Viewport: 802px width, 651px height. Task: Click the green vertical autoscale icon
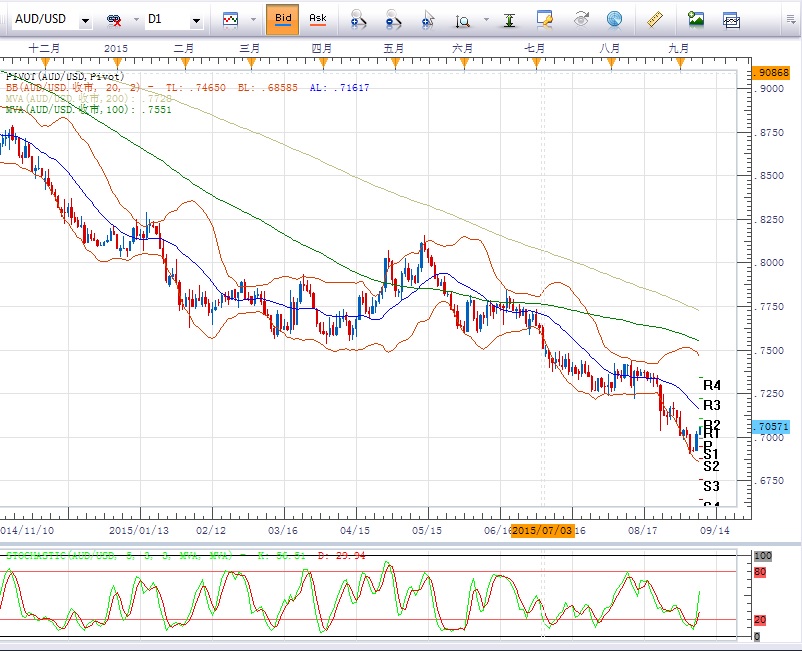point(511,19)
